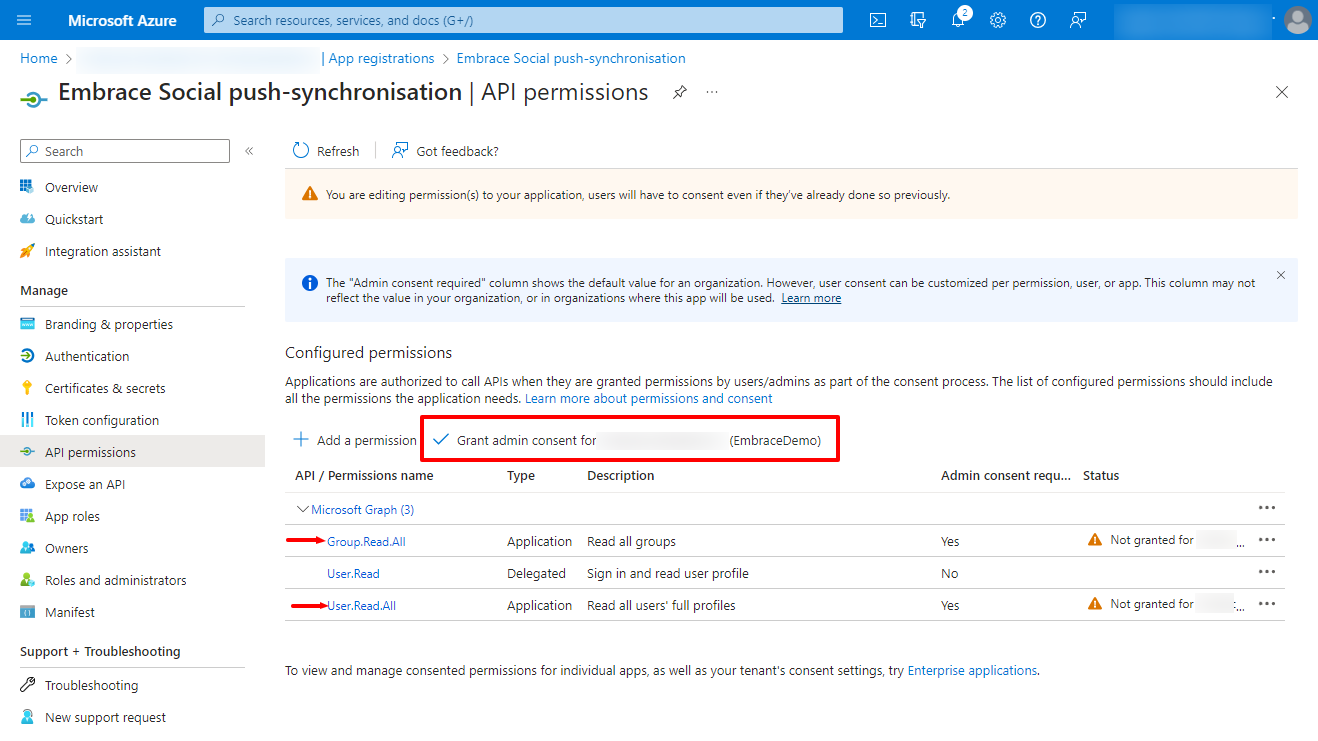Open the User.Read permission link

[x=353, y=573]
